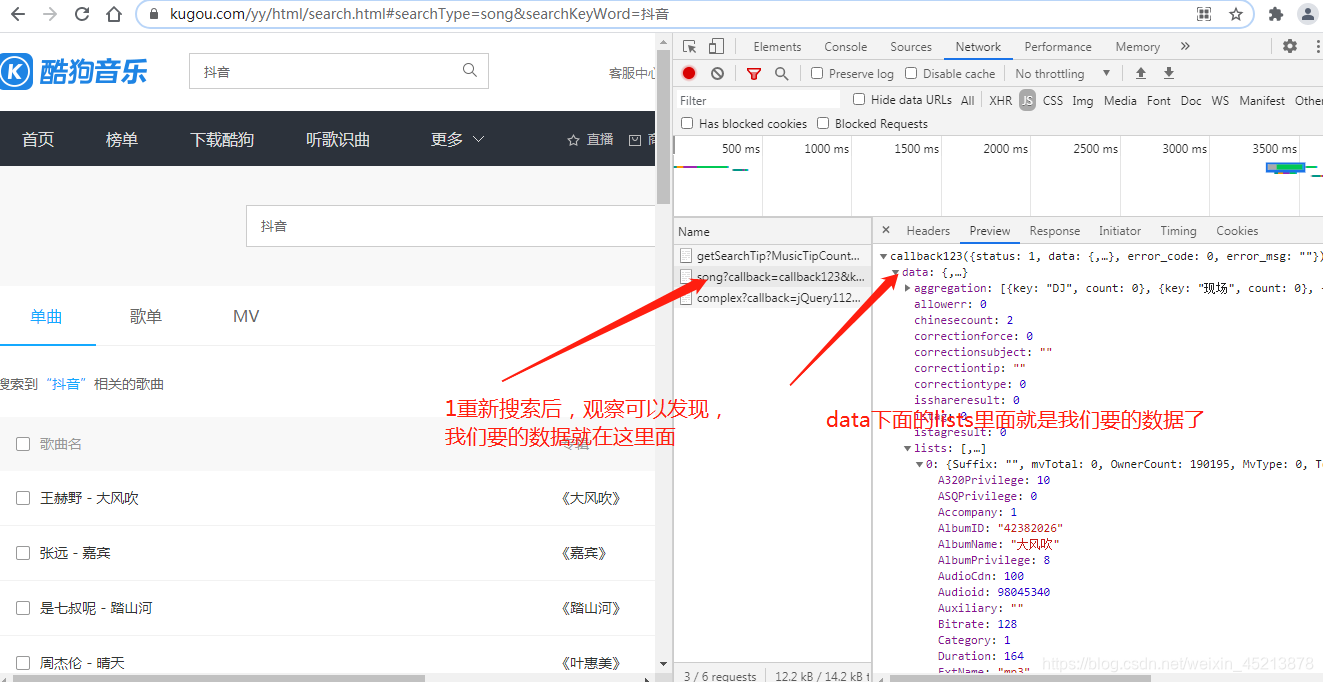
Task: Go back with browser back arrow
Action: [18, 14]
